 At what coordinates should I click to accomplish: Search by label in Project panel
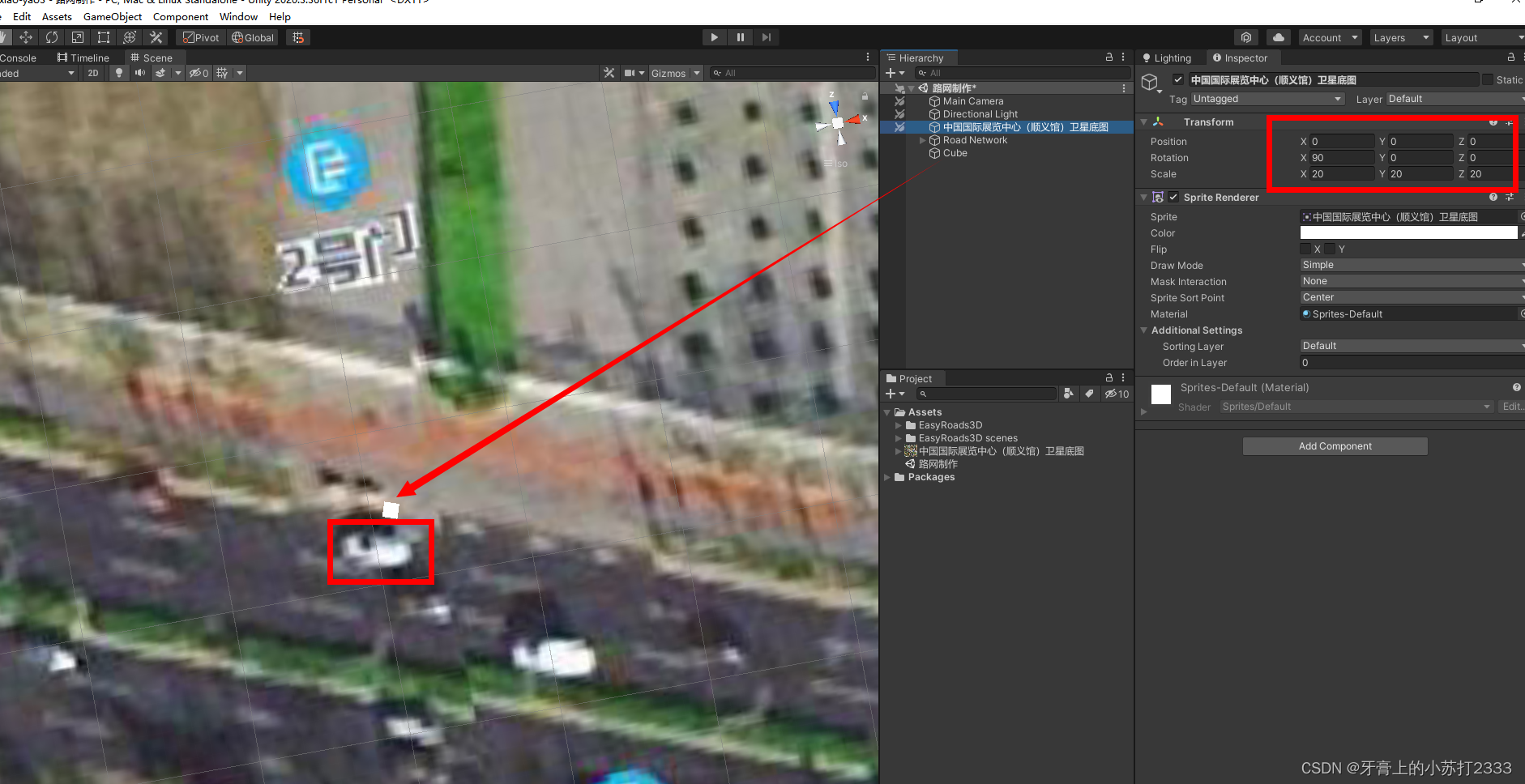coord(1090,394)
